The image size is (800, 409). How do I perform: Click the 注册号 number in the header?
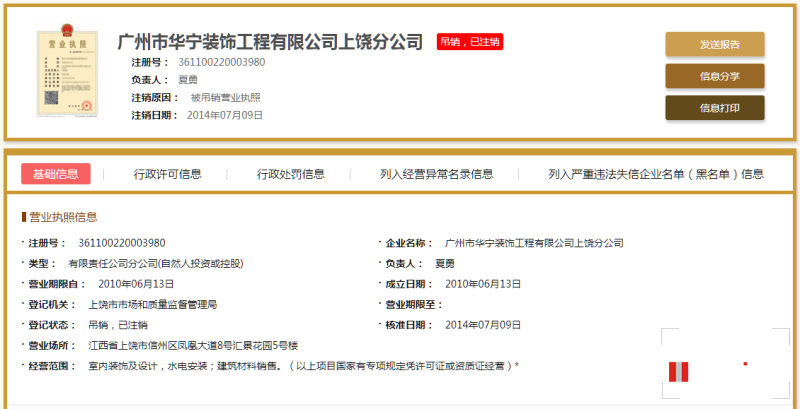click(220, 62)
